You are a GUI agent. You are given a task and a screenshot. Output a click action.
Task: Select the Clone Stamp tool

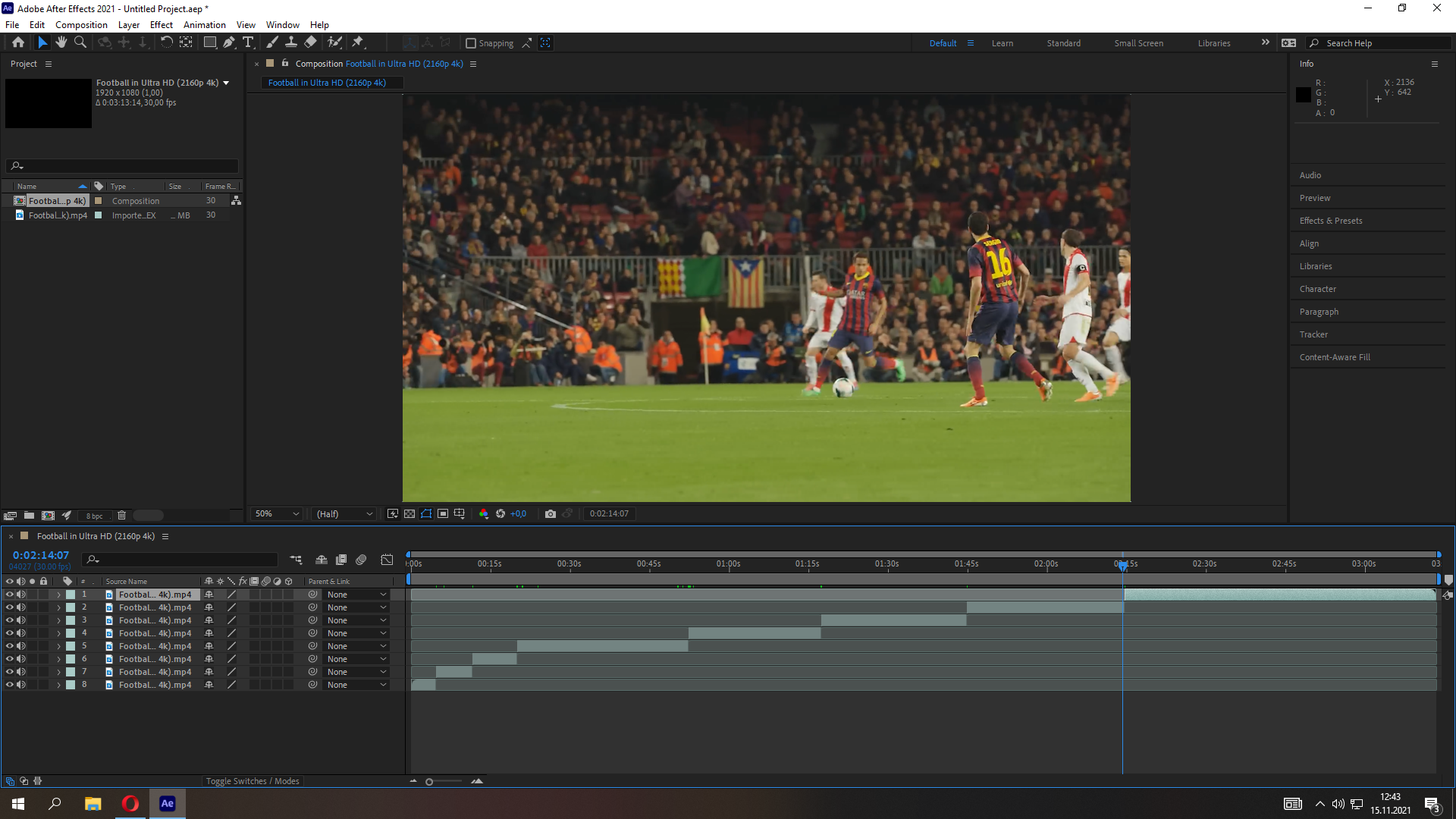[290, 42]
